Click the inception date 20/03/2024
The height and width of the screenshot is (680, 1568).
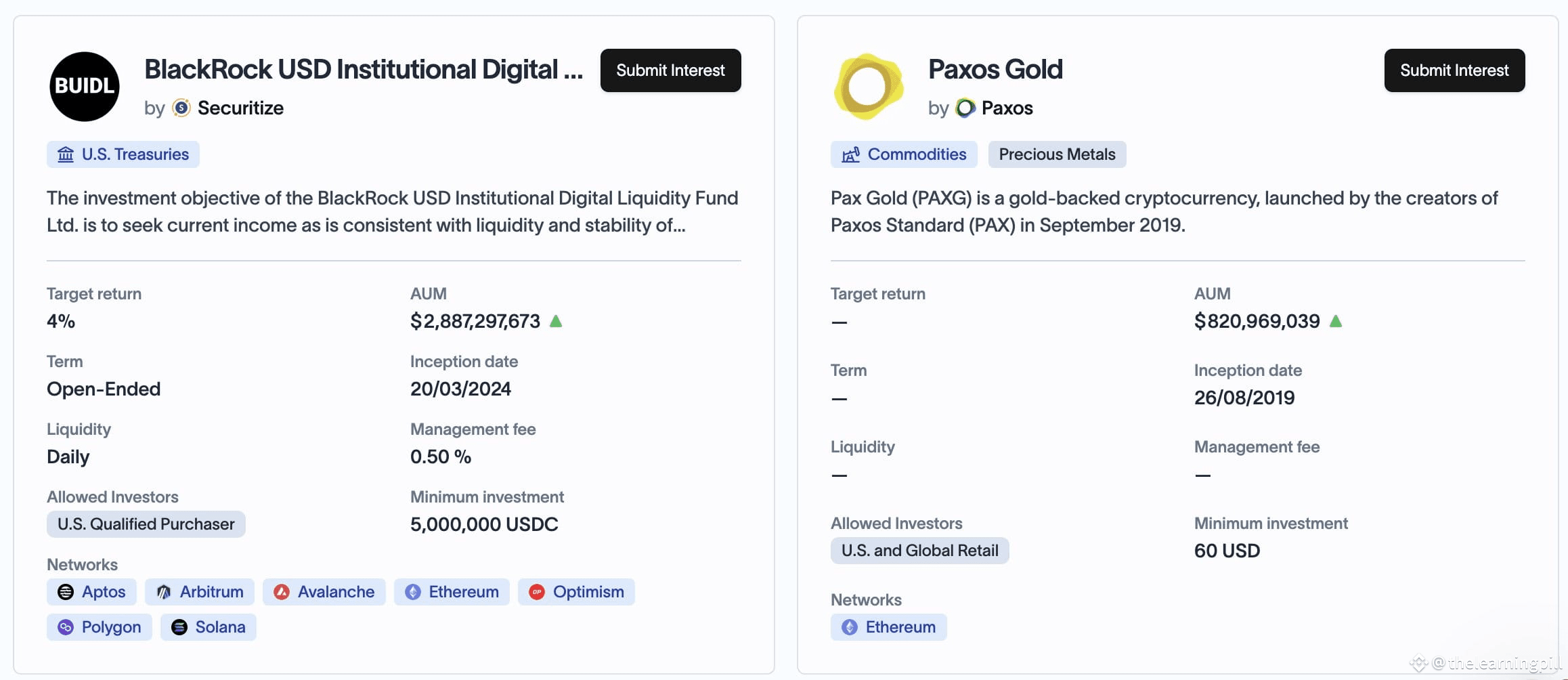coord(460,389)
